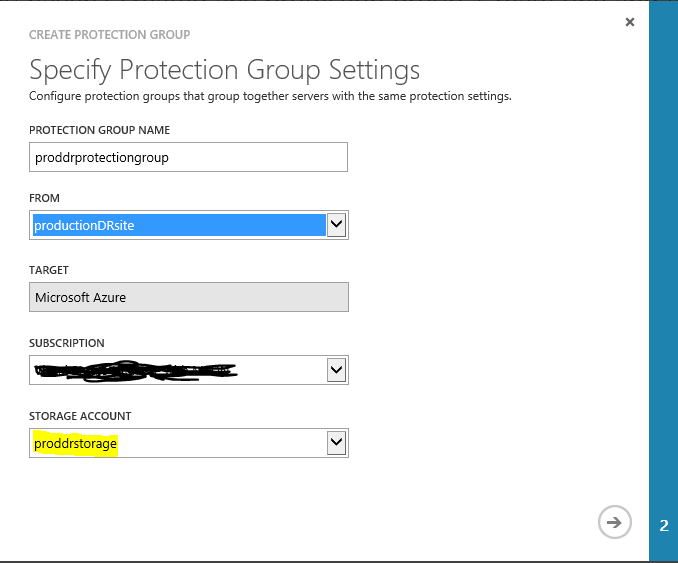Expand the Storage Account dropdown arrow

tap(337, 443)
